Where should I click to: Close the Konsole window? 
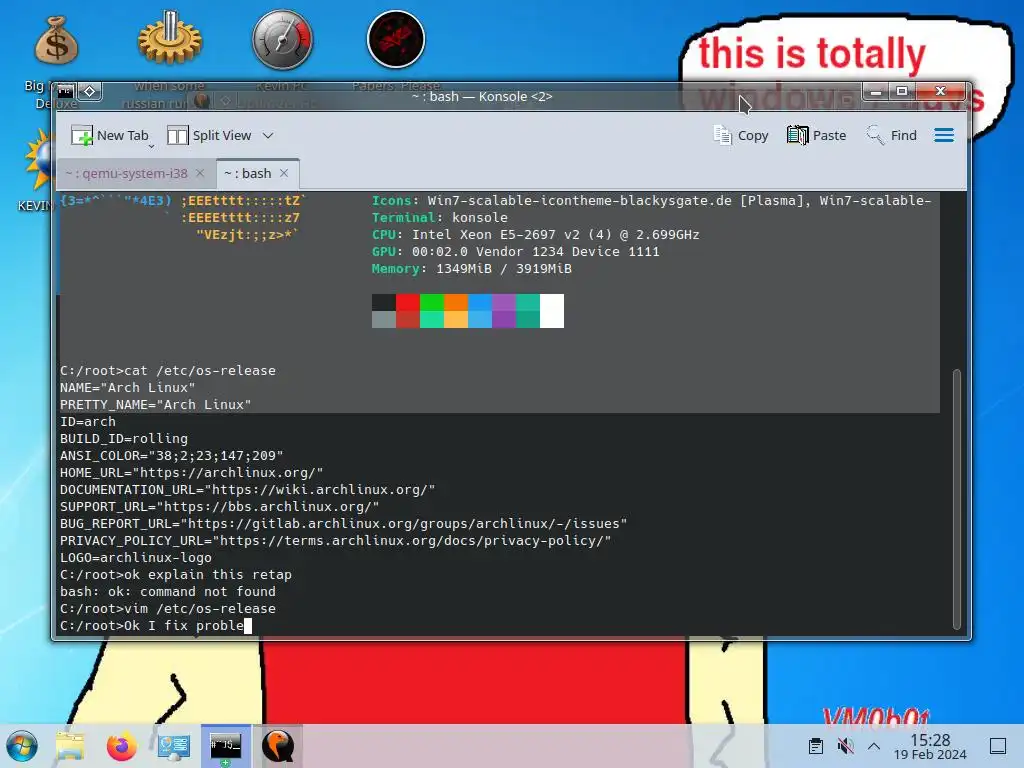[940, 91]
